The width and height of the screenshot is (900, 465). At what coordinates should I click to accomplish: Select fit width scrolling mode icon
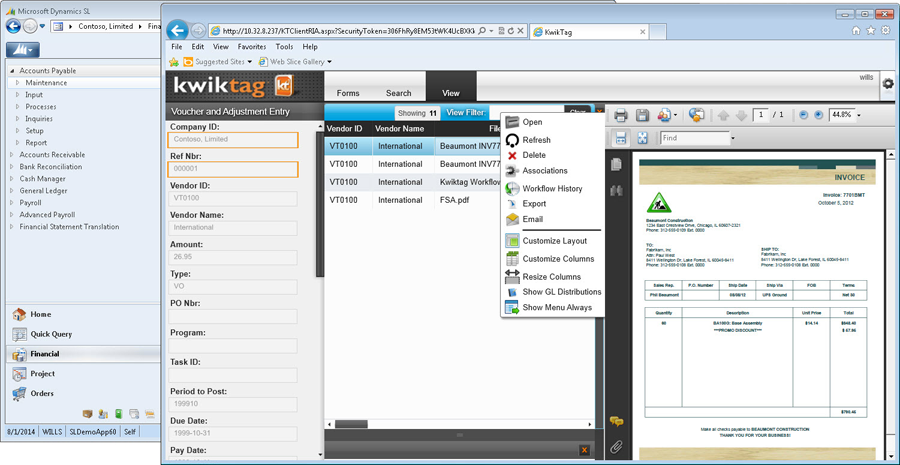tap(621, 138)
